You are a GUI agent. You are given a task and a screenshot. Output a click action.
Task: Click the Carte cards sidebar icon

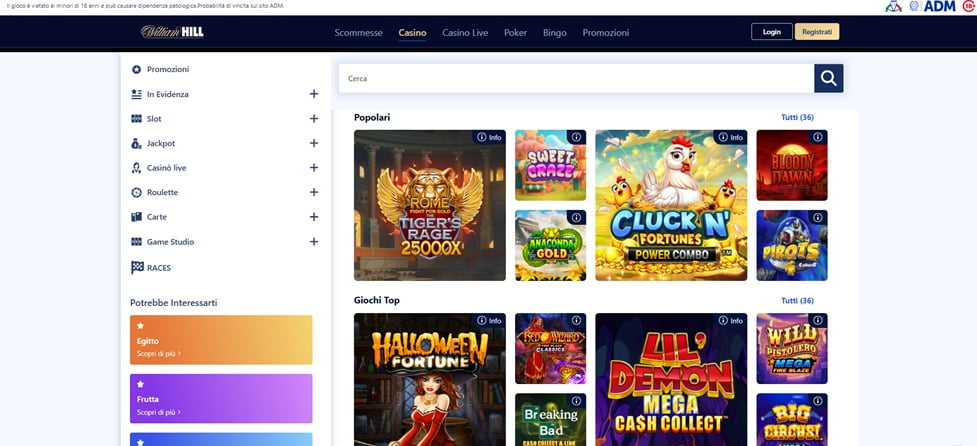[x=136, y=217]
